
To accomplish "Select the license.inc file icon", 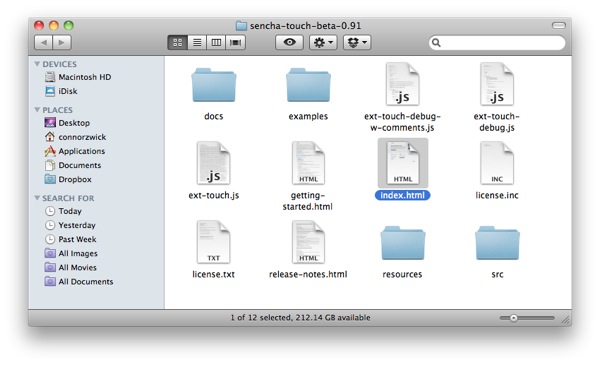I will click(x=497, y=163).
